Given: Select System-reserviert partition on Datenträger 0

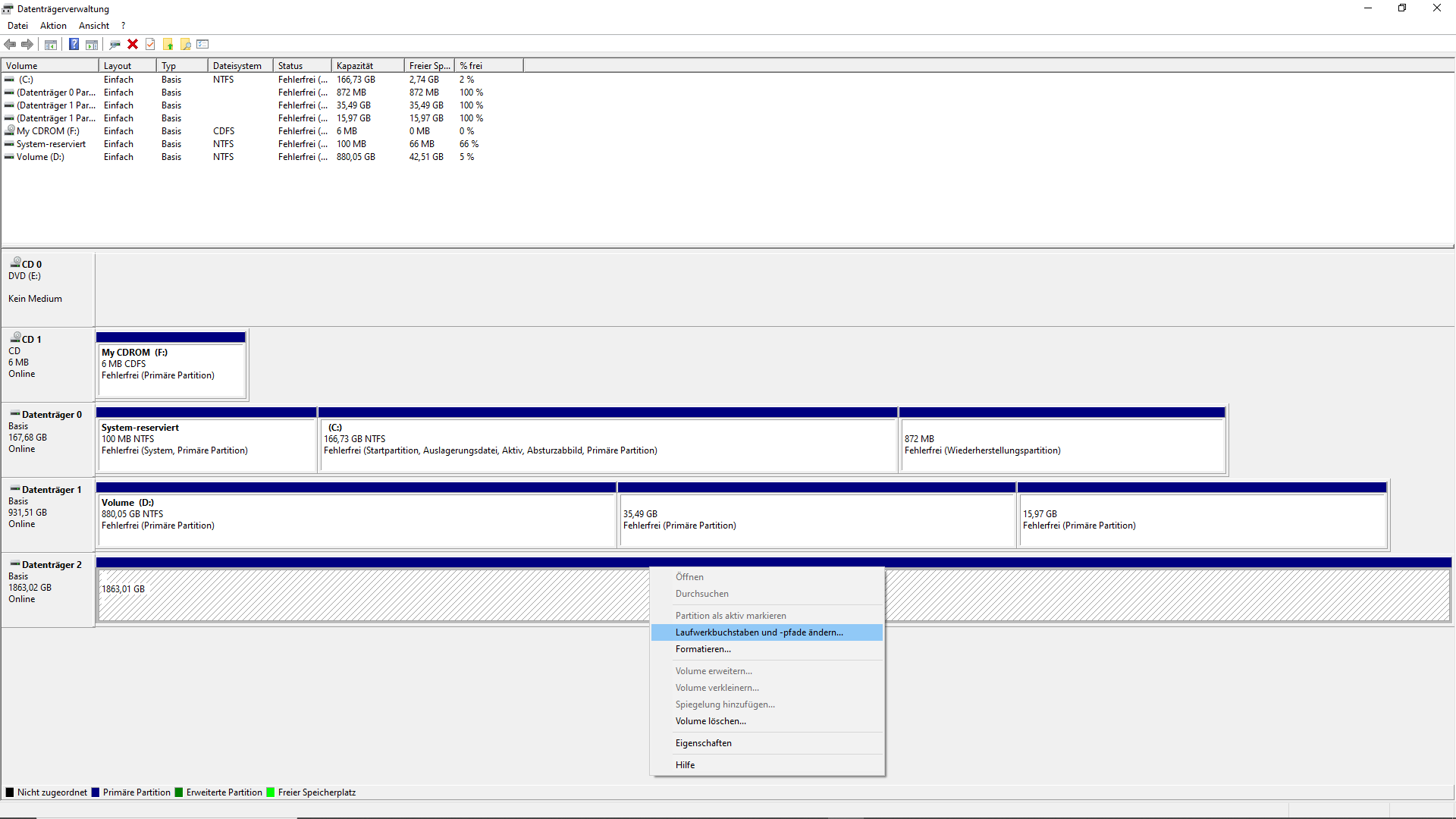Looking at the screenshot, I should pos(206,440).
